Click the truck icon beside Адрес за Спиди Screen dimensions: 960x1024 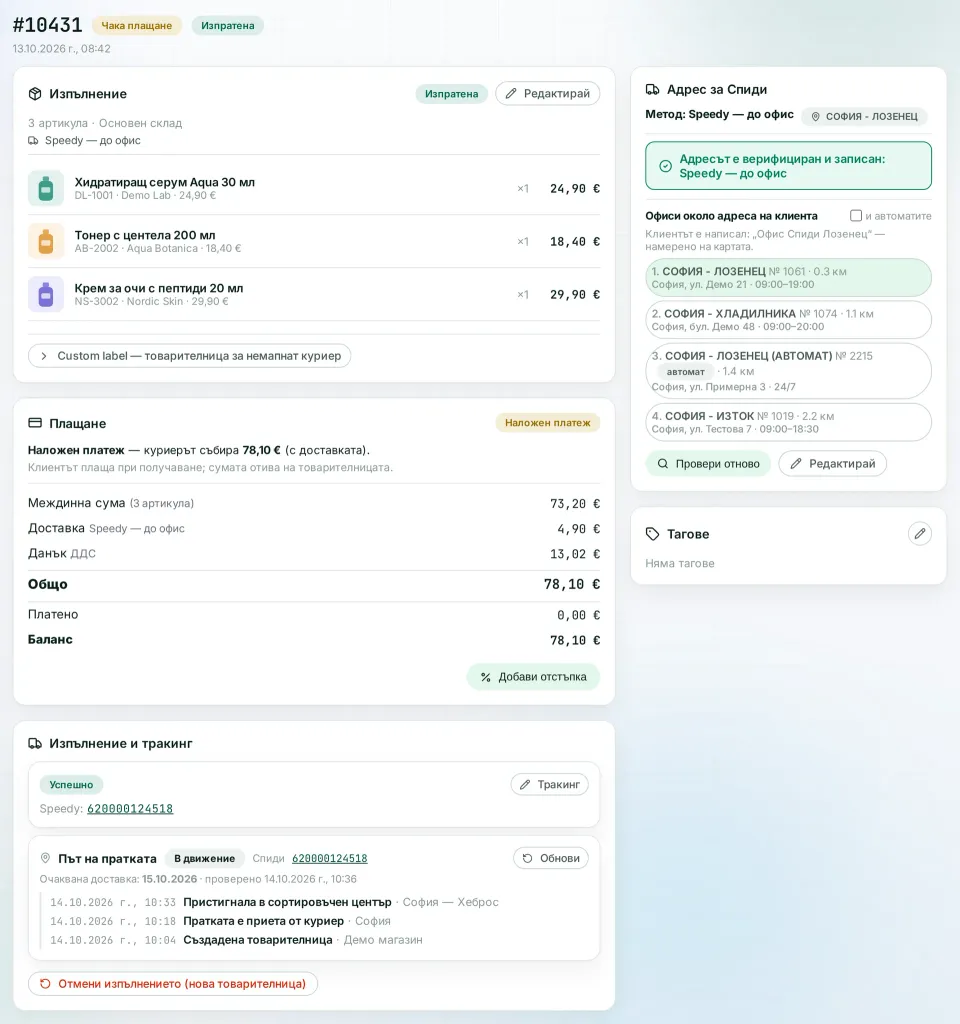click(652, 89)
